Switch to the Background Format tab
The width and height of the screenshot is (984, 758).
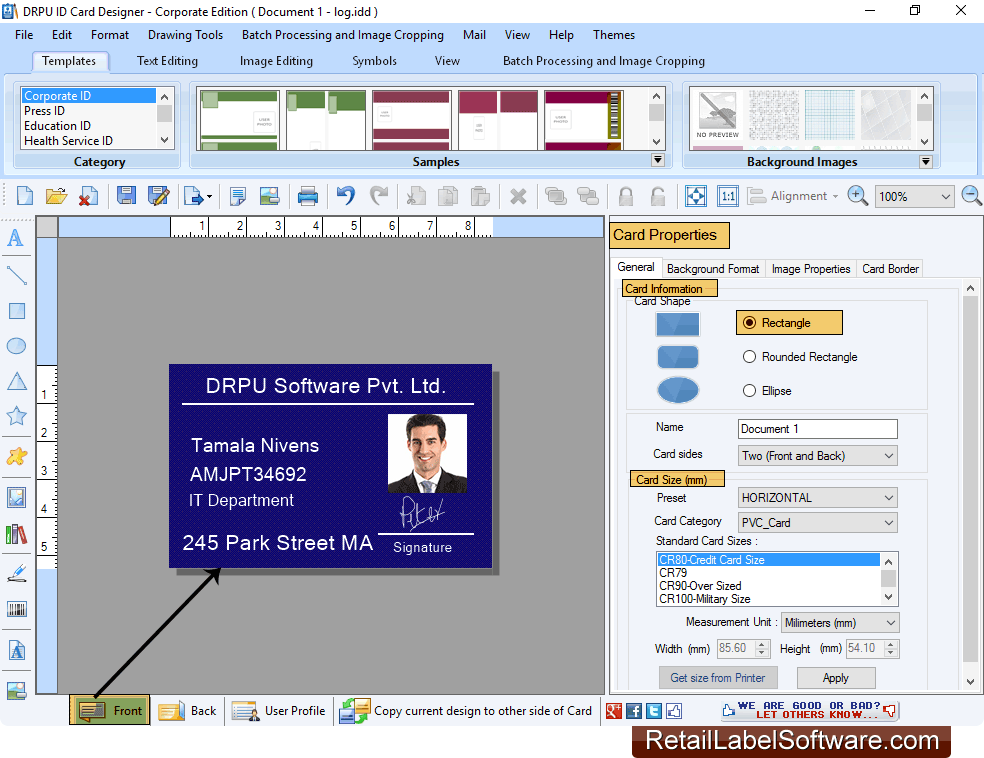(x=712, y=267)
